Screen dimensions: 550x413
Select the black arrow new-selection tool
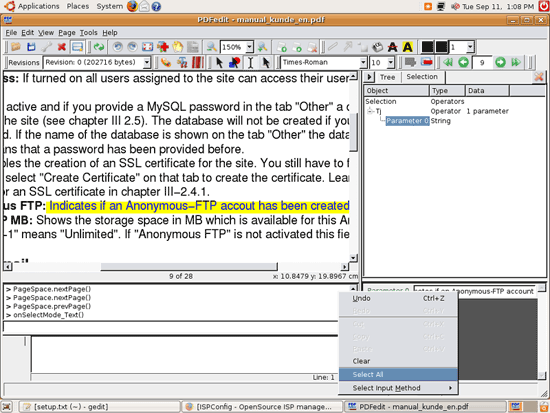220,63
